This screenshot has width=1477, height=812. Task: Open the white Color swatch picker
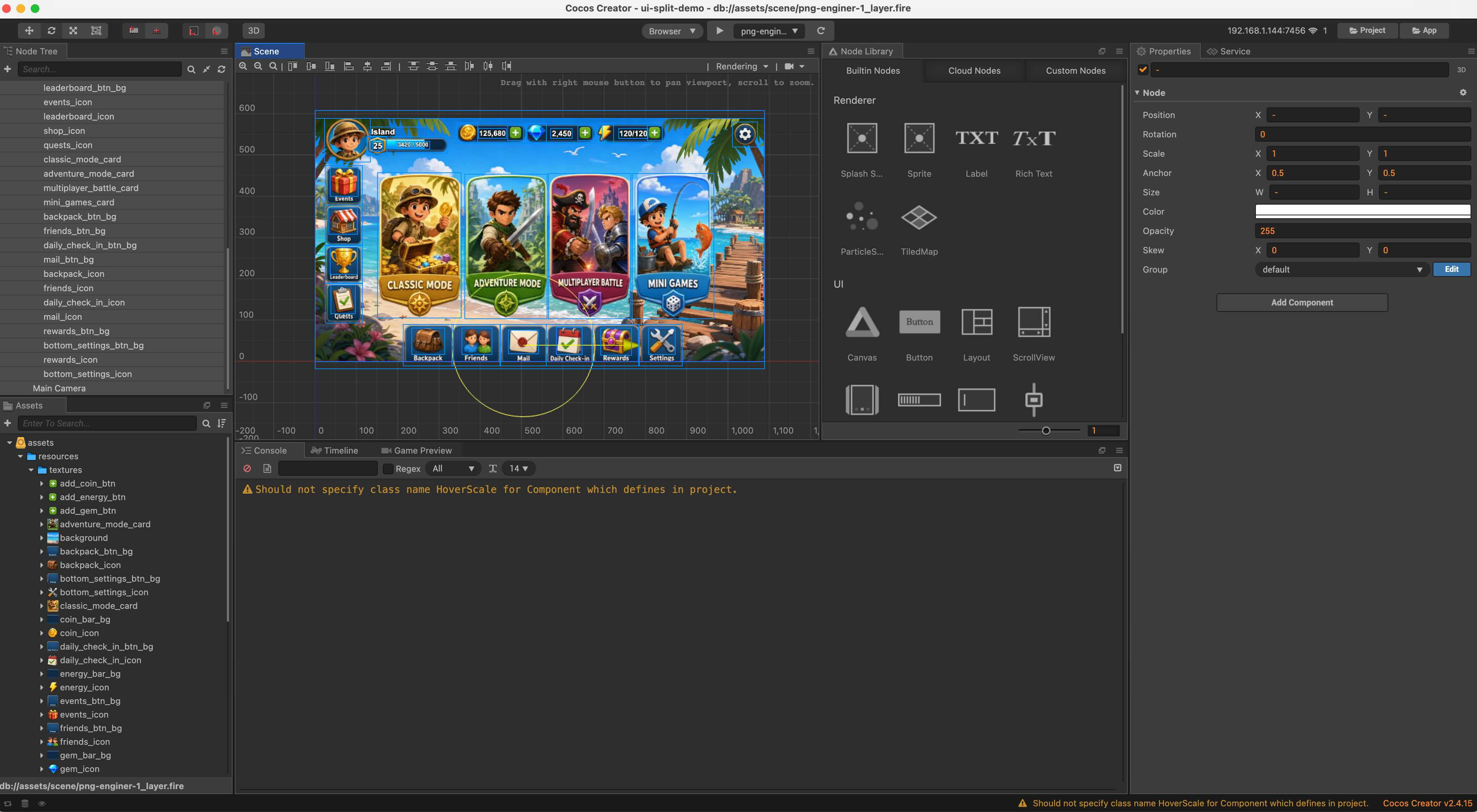point(1363,211)
